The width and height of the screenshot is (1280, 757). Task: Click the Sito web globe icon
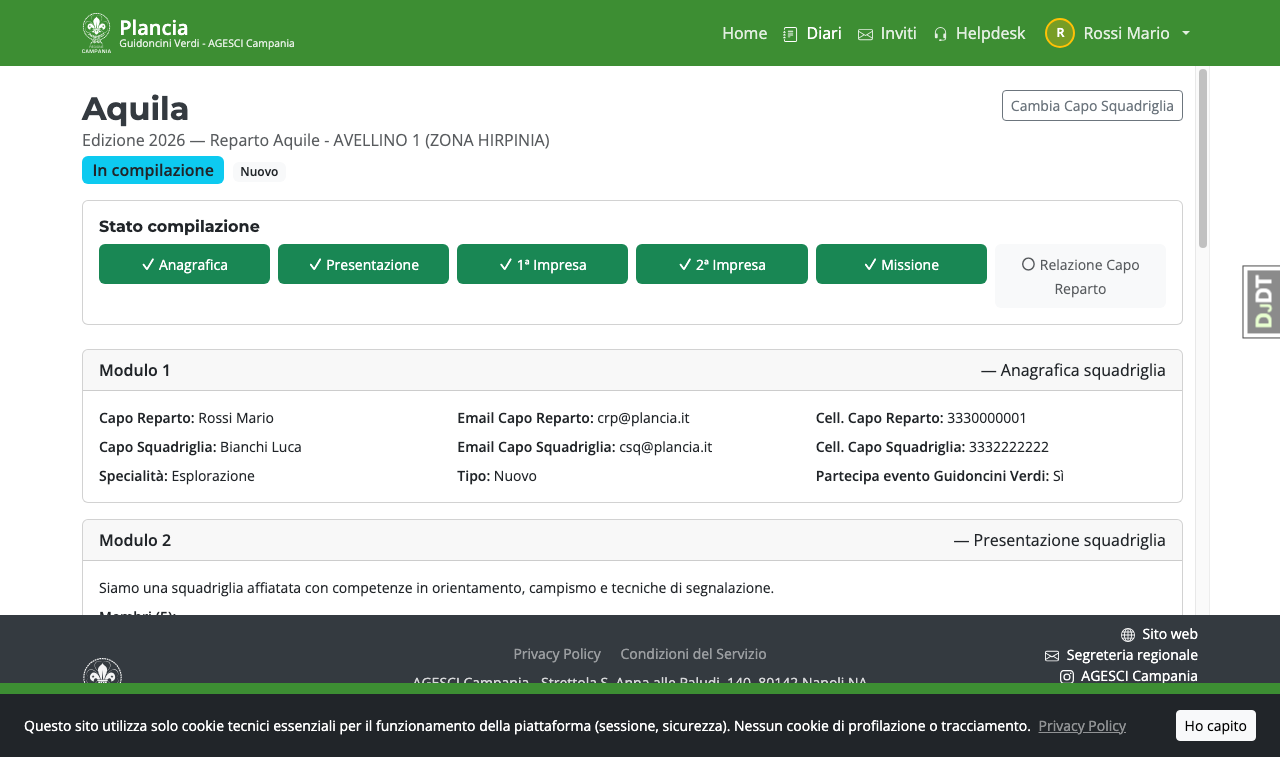1128,635
